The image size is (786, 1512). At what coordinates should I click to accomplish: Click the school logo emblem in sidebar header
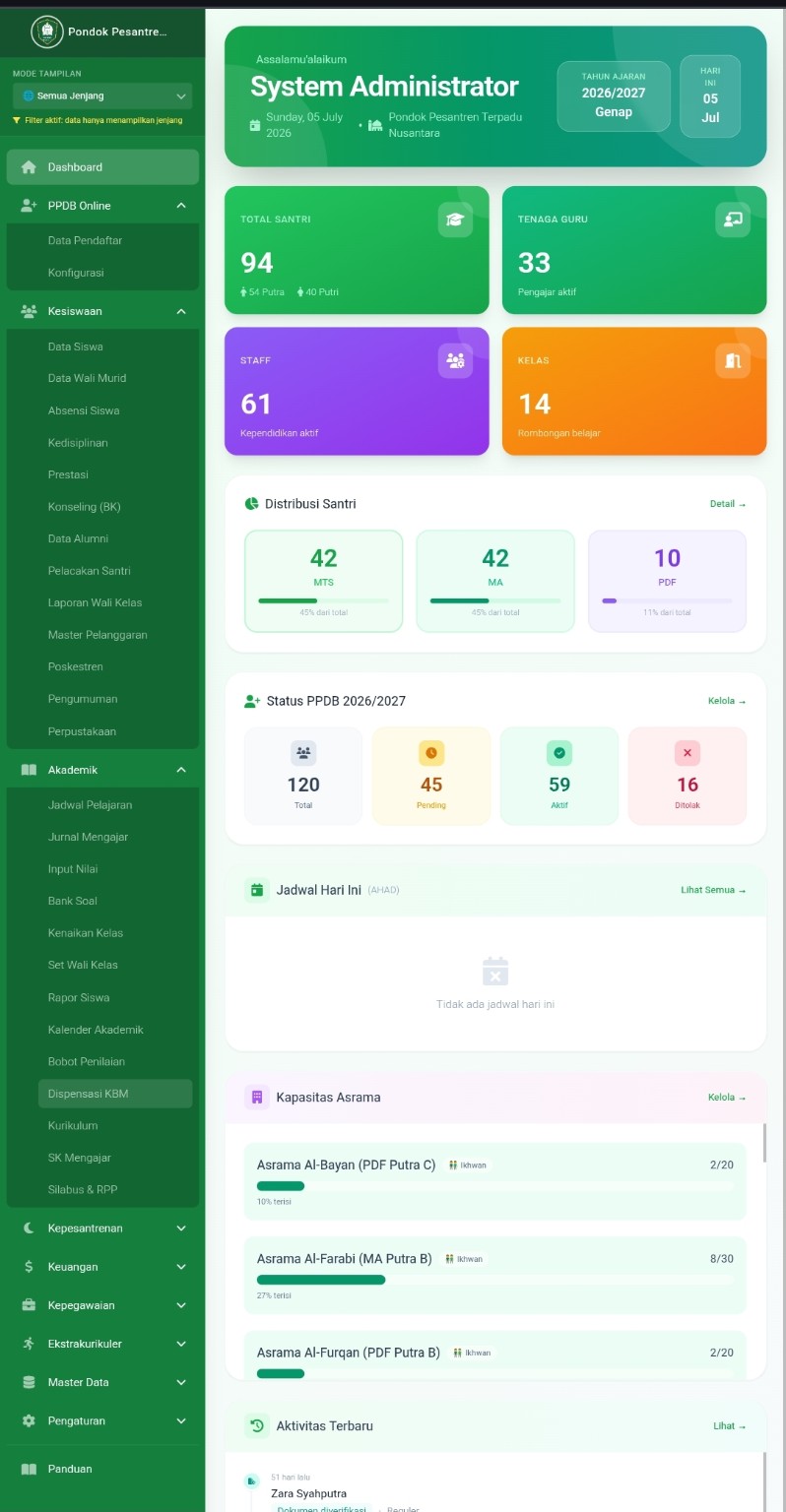[46, 31]
